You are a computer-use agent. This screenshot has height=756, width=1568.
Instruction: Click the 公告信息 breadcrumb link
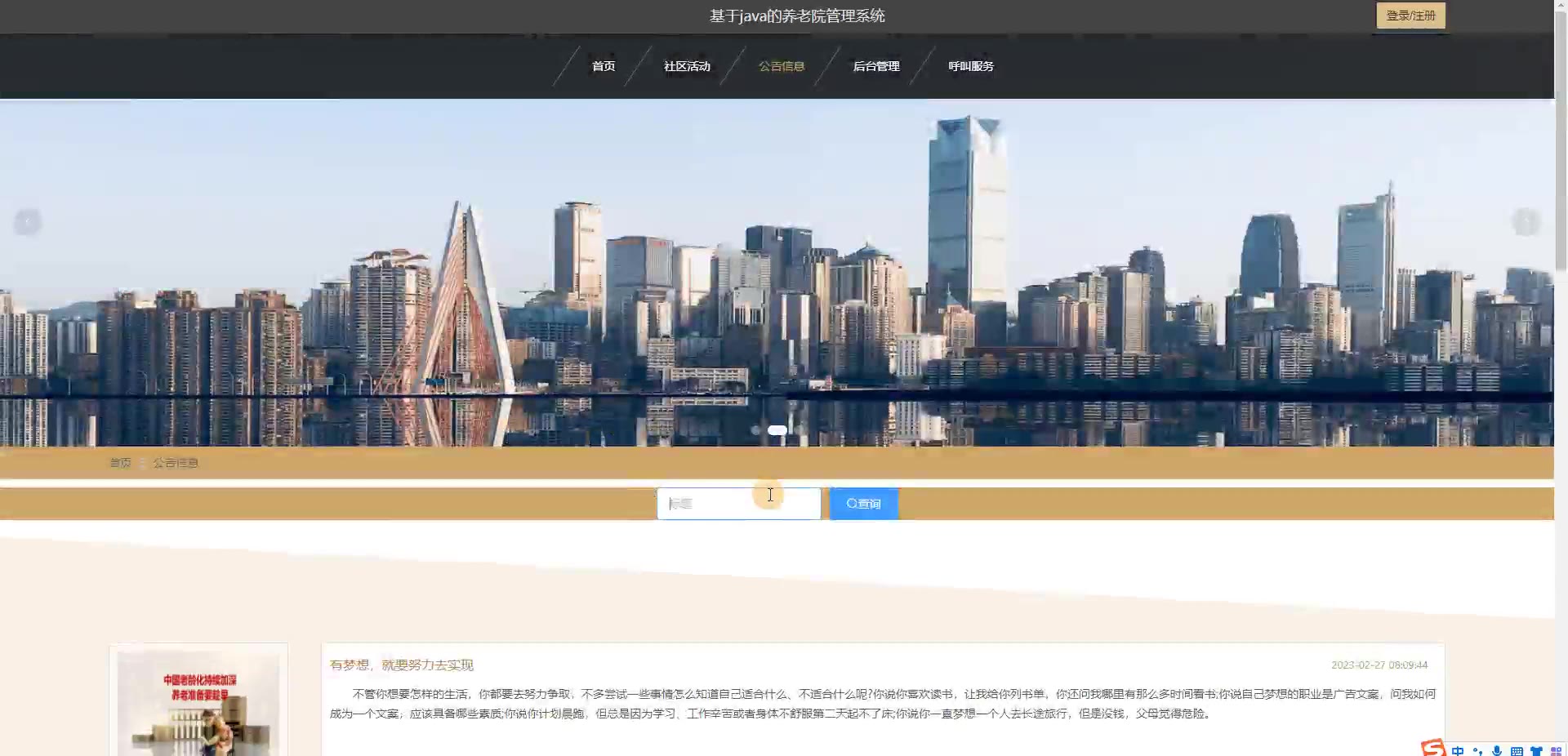tap(176, 463)
